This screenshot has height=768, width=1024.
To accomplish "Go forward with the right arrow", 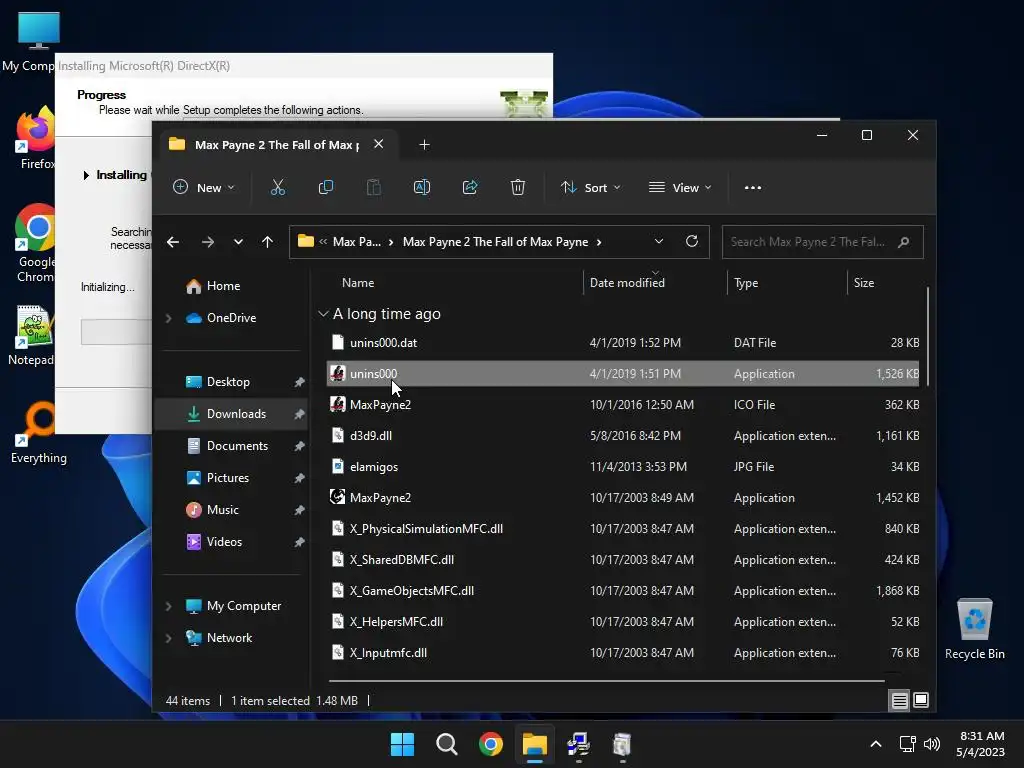I will coord(208,242).
